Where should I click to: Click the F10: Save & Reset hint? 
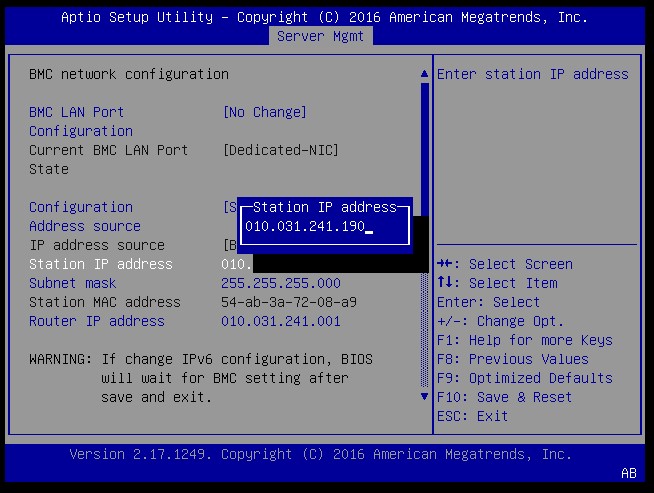[x=504, y=397]
